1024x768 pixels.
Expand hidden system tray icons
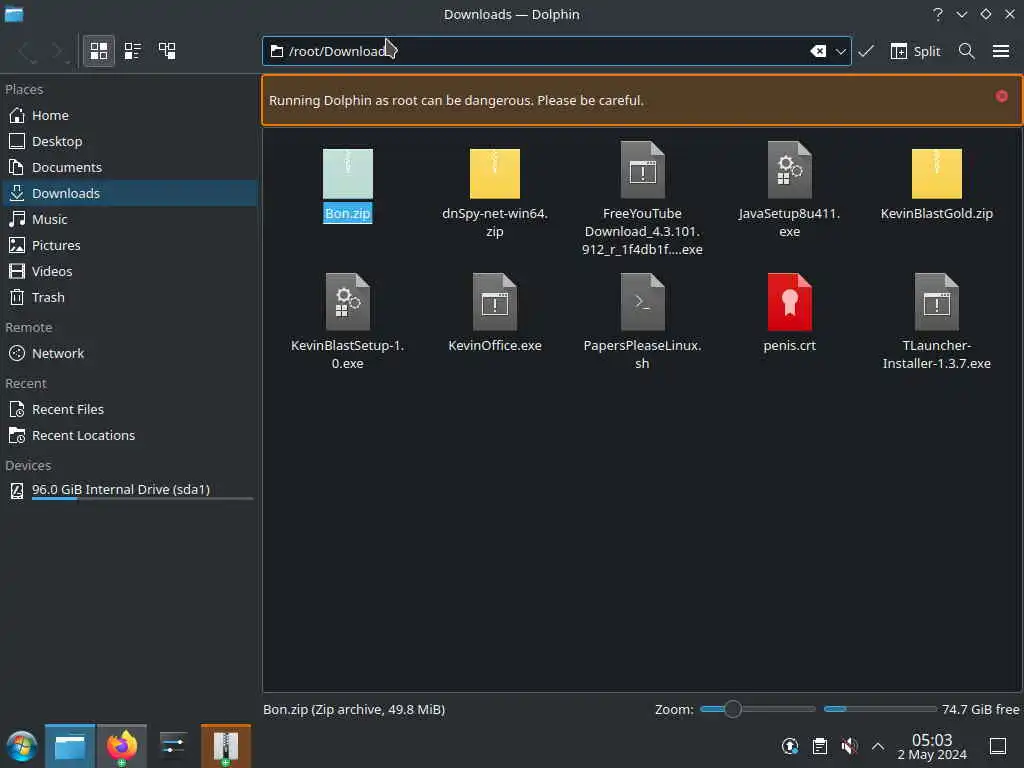coord(878,746)
